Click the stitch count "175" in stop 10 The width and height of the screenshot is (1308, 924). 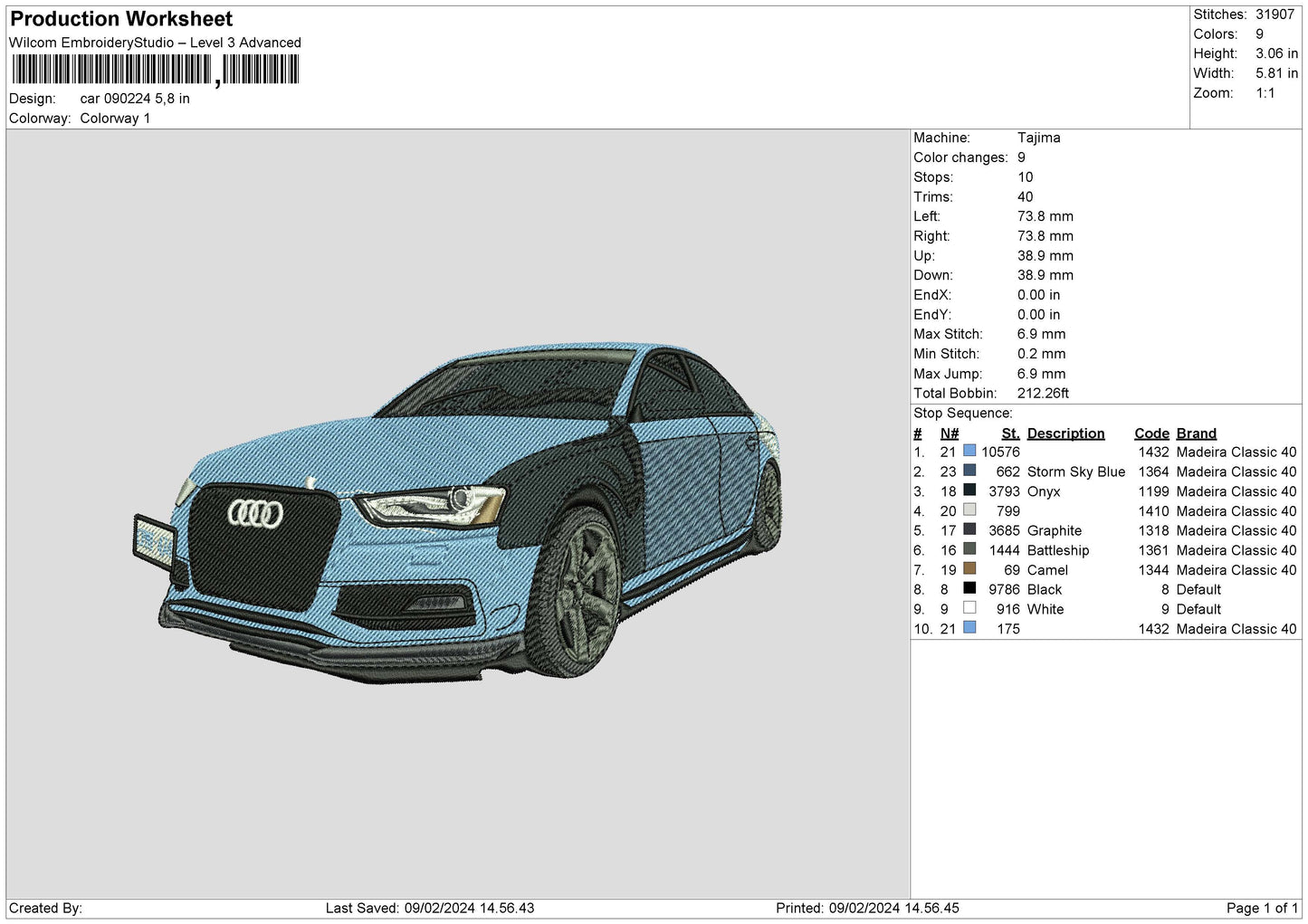click(x=1007, y=629)
